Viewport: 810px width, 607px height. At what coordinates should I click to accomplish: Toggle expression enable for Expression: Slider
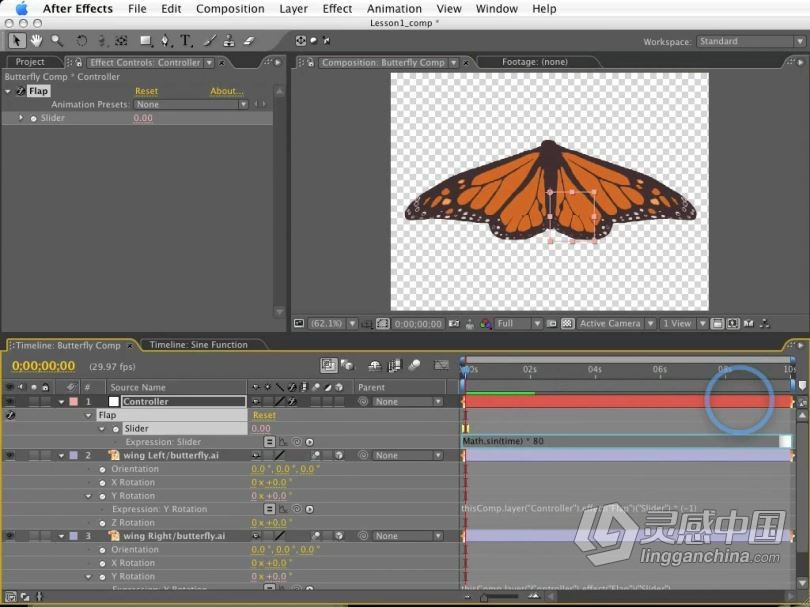click(x=269, y=442)
